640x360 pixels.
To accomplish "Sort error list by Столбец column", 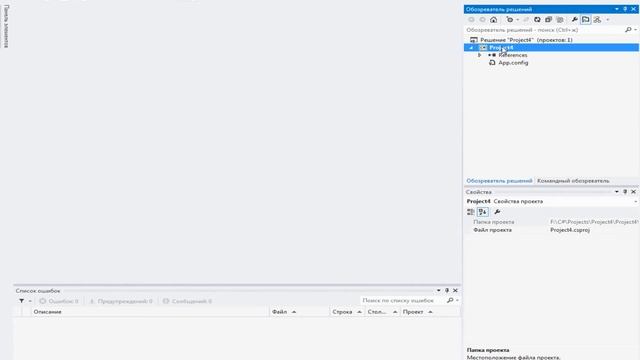I will pos(382,312).
